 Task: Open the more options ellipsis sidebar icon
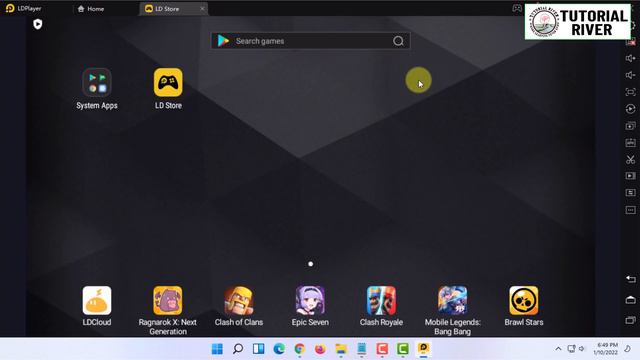[x=631, y=210]
